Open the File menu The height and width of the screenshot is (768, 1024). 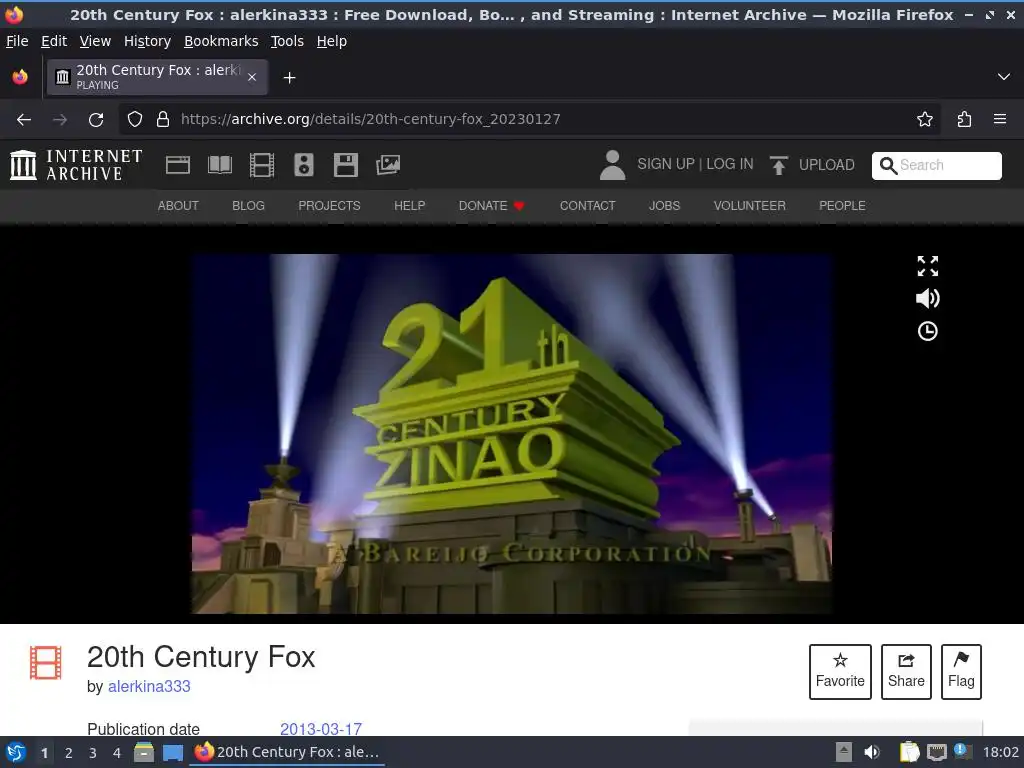[17, 41]
